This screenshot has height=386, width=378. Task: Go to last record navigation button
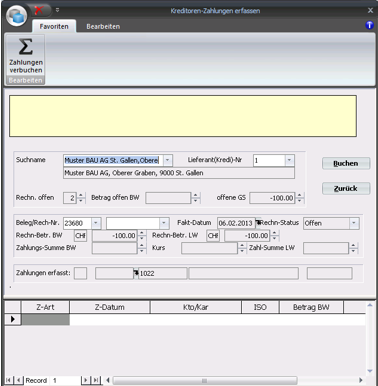point(96,380)
